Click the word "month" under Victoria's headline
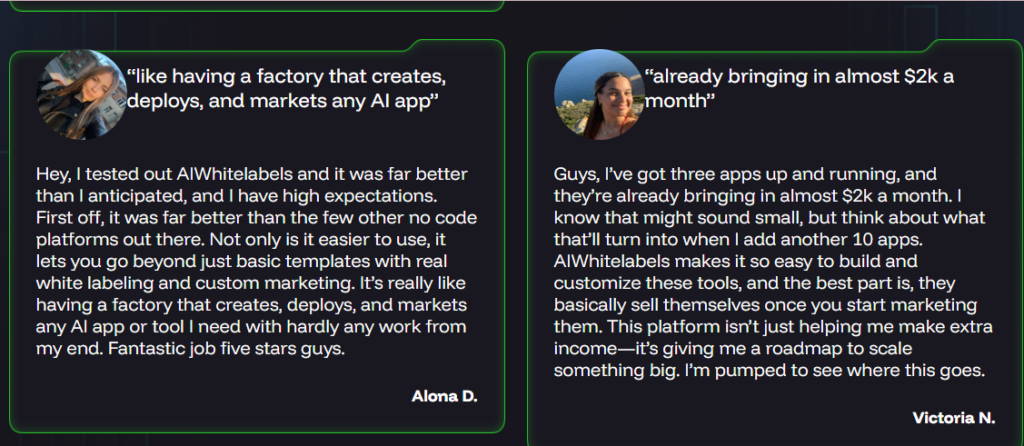 (680, 102)
